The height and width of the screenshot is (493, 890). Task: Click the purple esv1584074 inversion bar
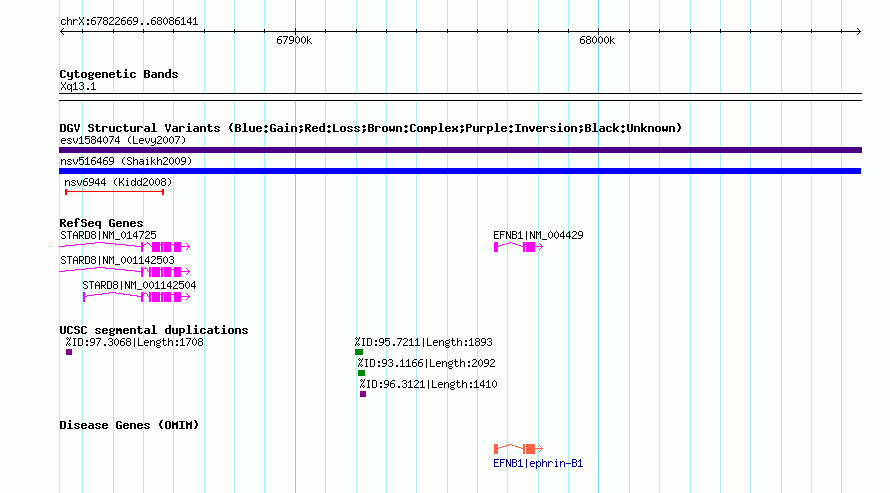(x=460, y=150)
